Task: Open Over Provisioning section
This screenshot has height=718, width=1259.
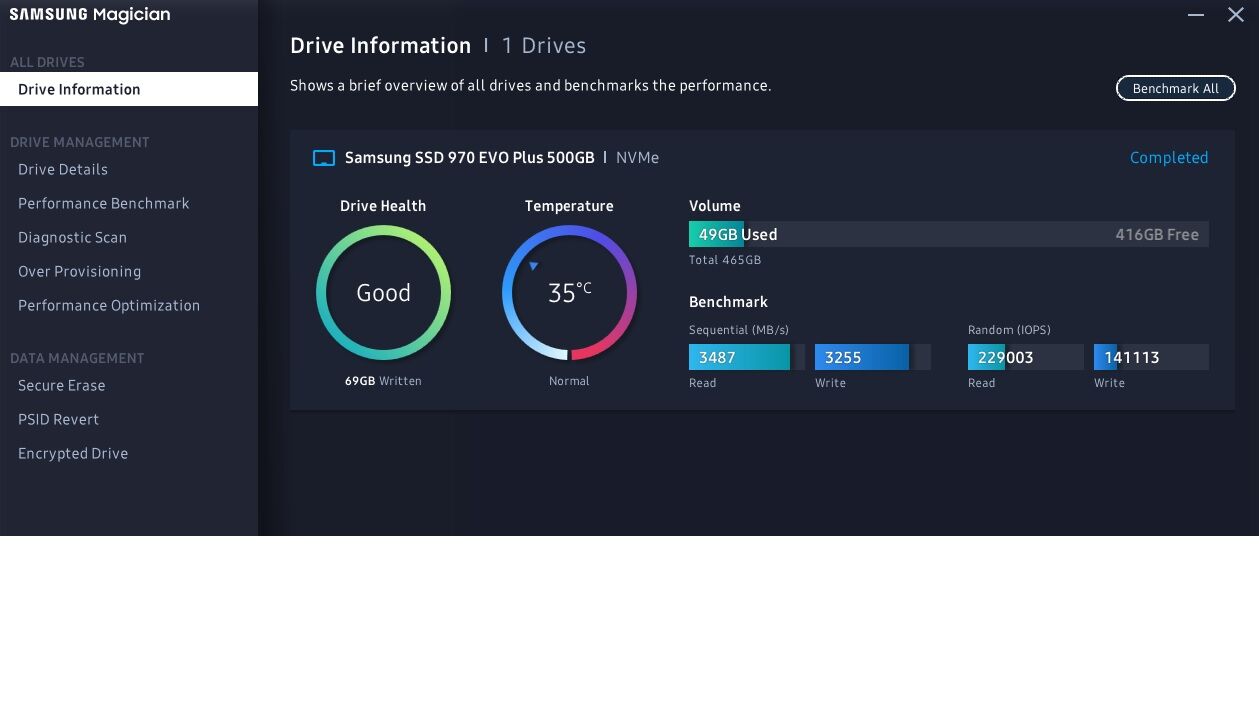Action: pos(79,272)
